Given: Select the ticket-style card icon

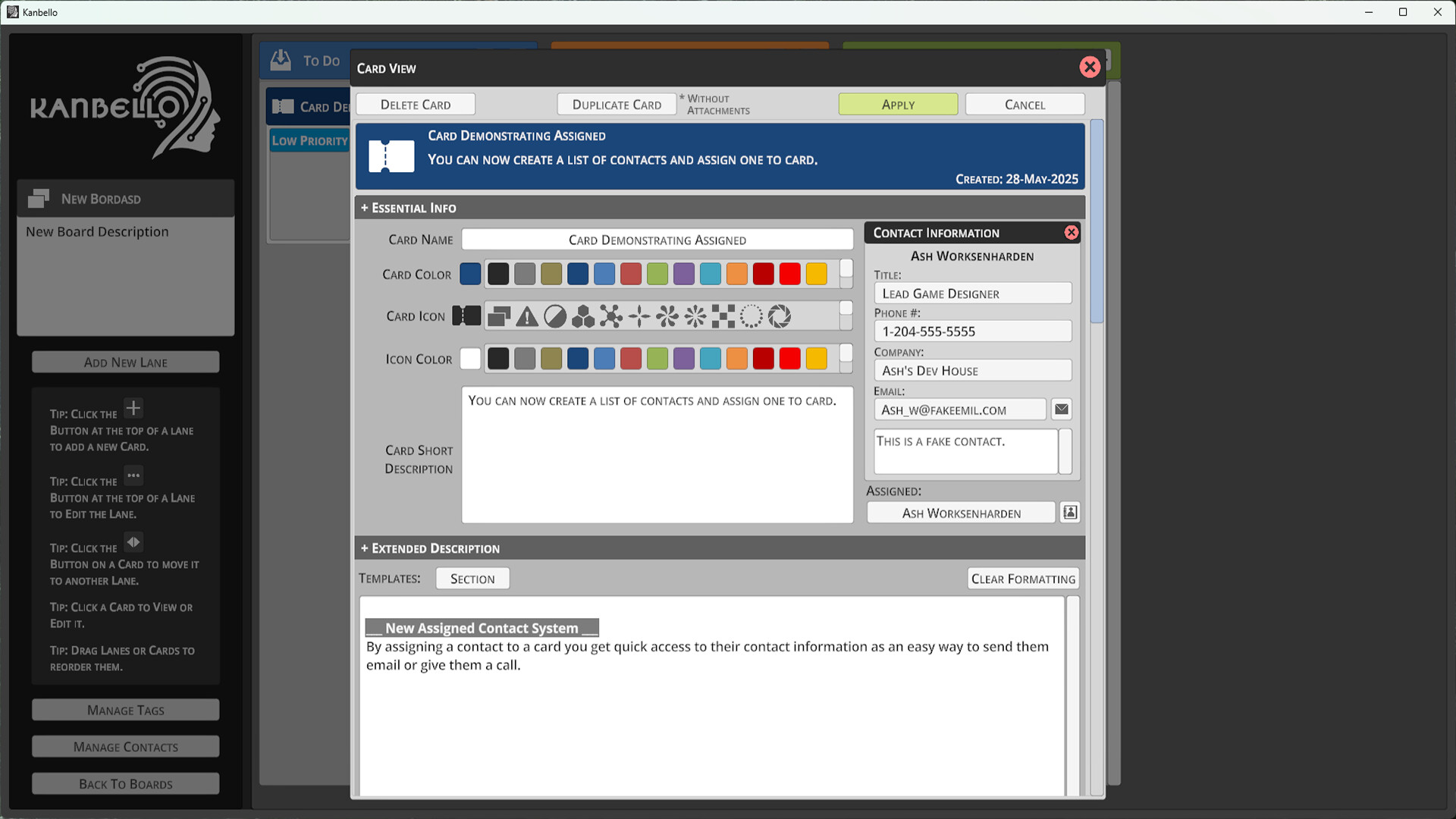Looking at the screenshot, I should click(x=466, y=315).
